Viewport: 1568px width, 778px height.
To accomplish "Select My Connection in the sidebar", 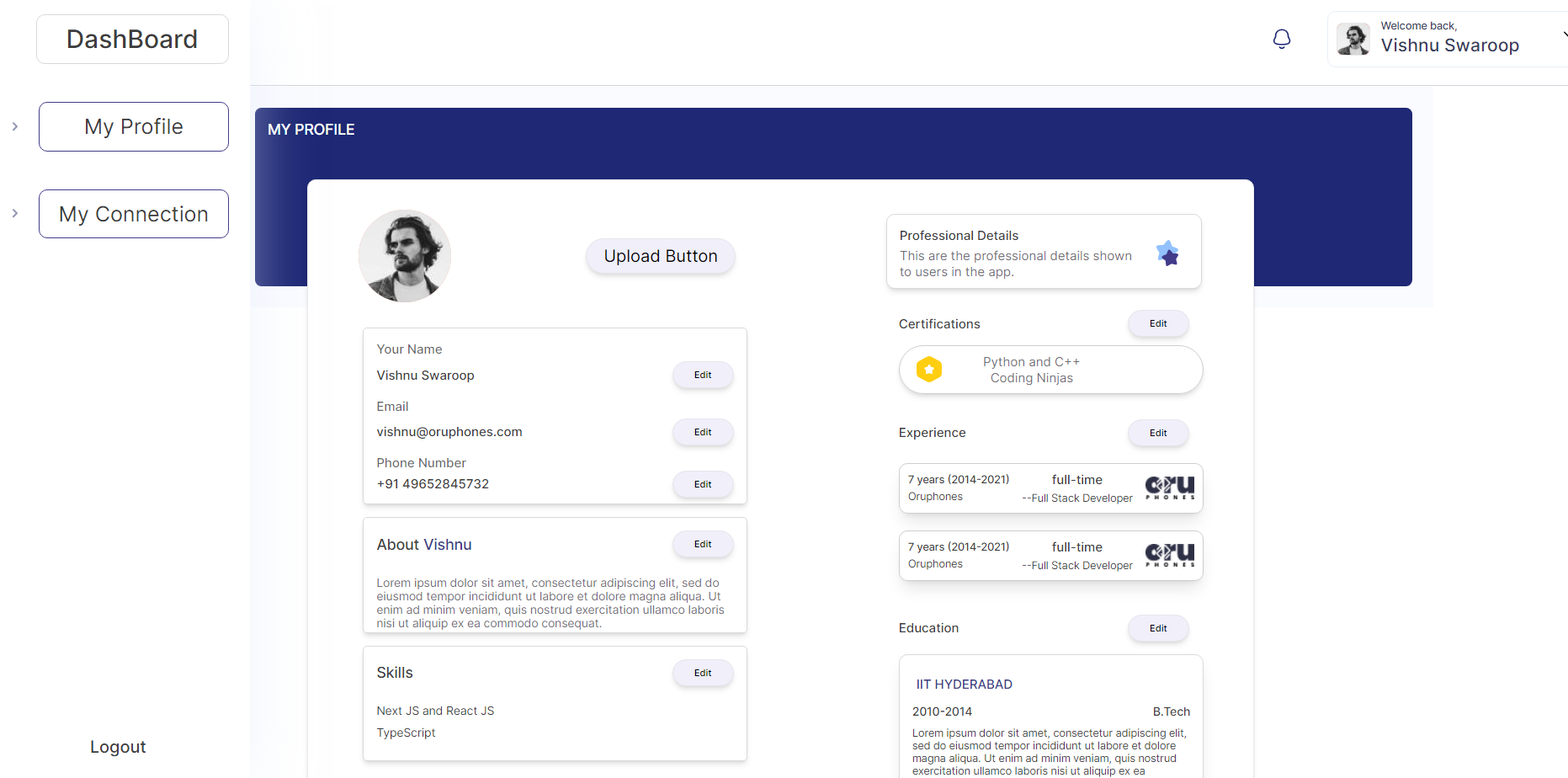I will [133, 213].
